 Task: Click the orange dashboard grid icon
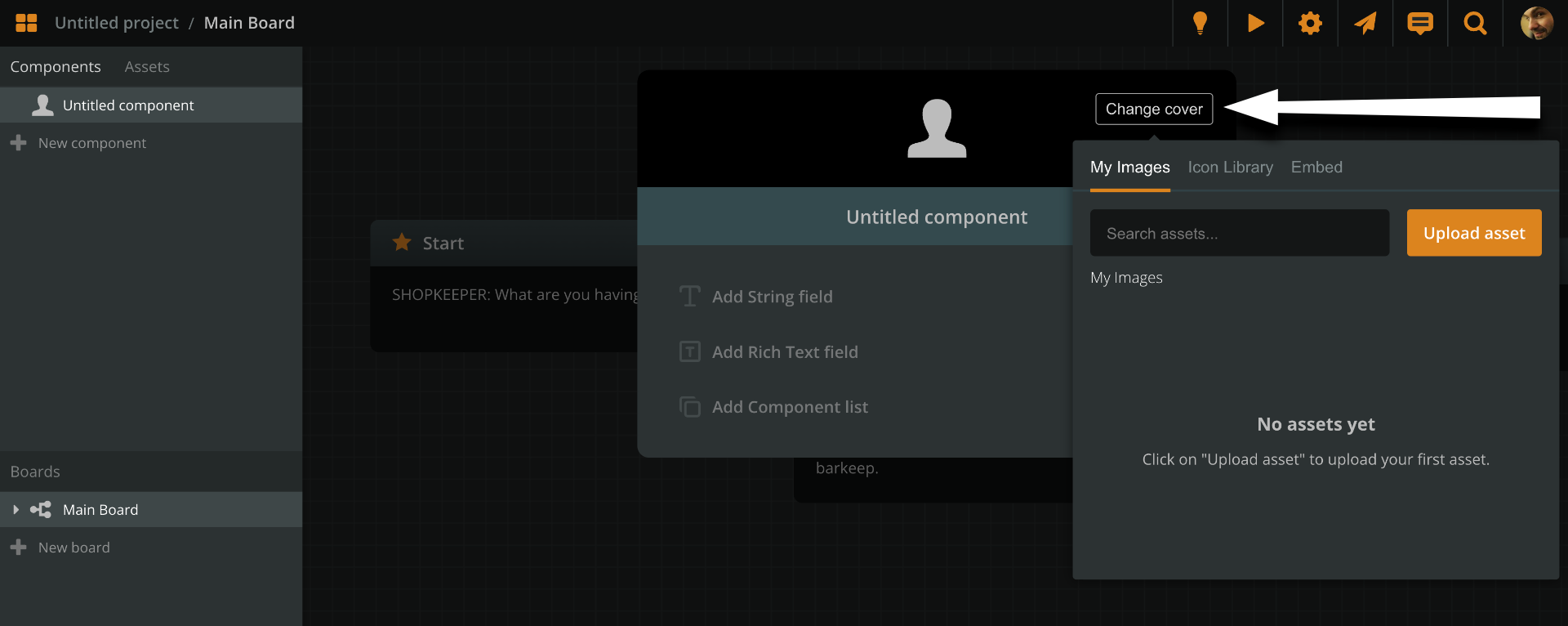pyautogui.click(x=26, y=23)
